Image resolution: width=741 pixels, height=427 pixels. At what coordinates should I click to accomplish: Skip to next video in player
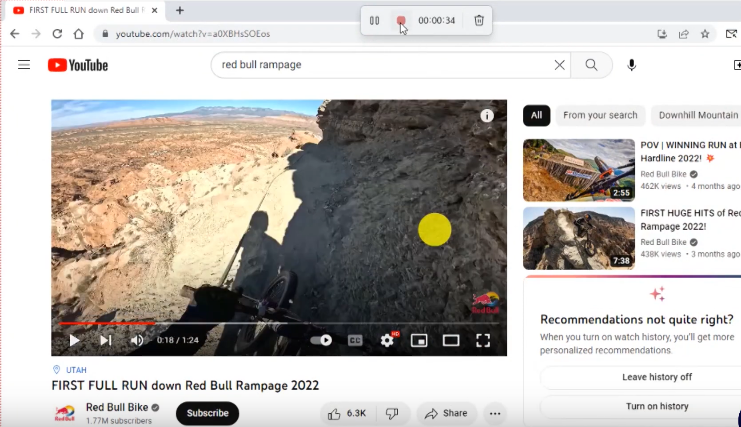(x=105, y=340)
